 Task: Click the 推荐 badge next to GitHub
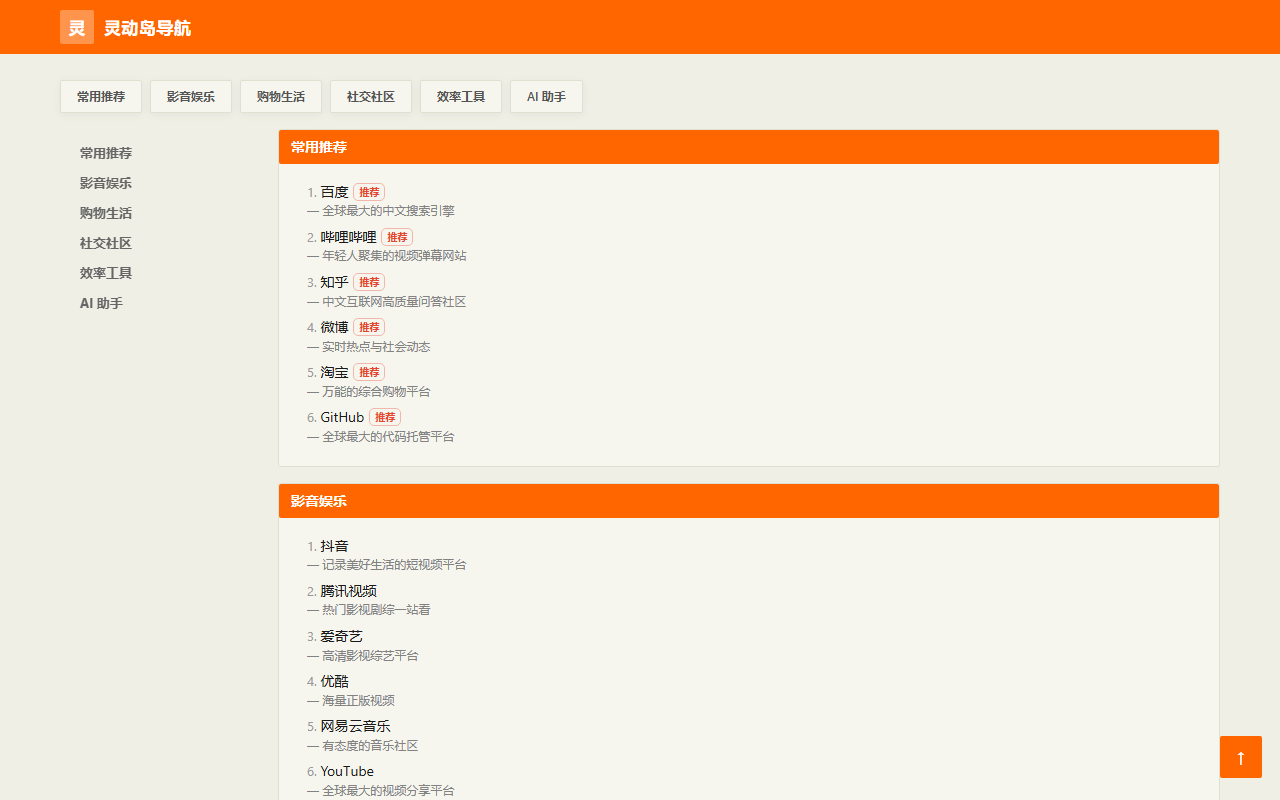385,417
